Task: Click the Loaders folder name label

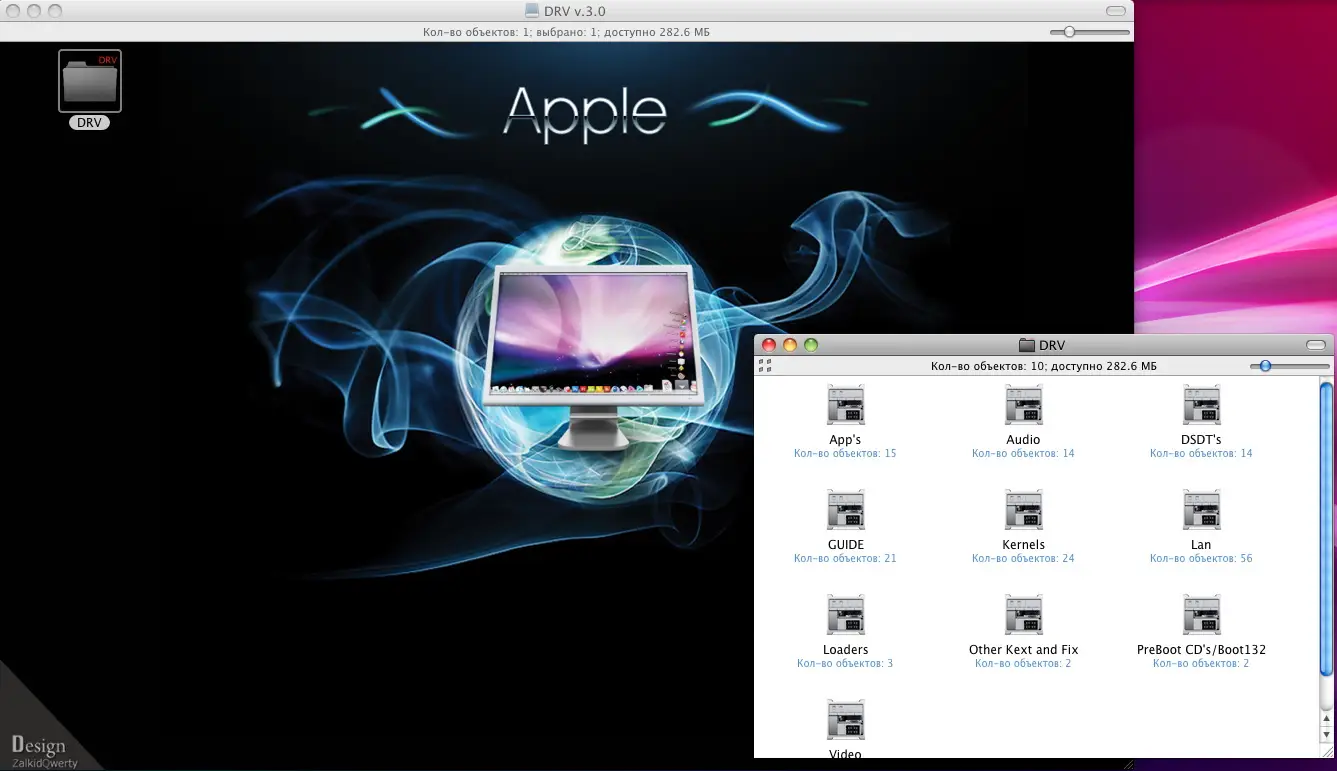Action: click(845, 650)
